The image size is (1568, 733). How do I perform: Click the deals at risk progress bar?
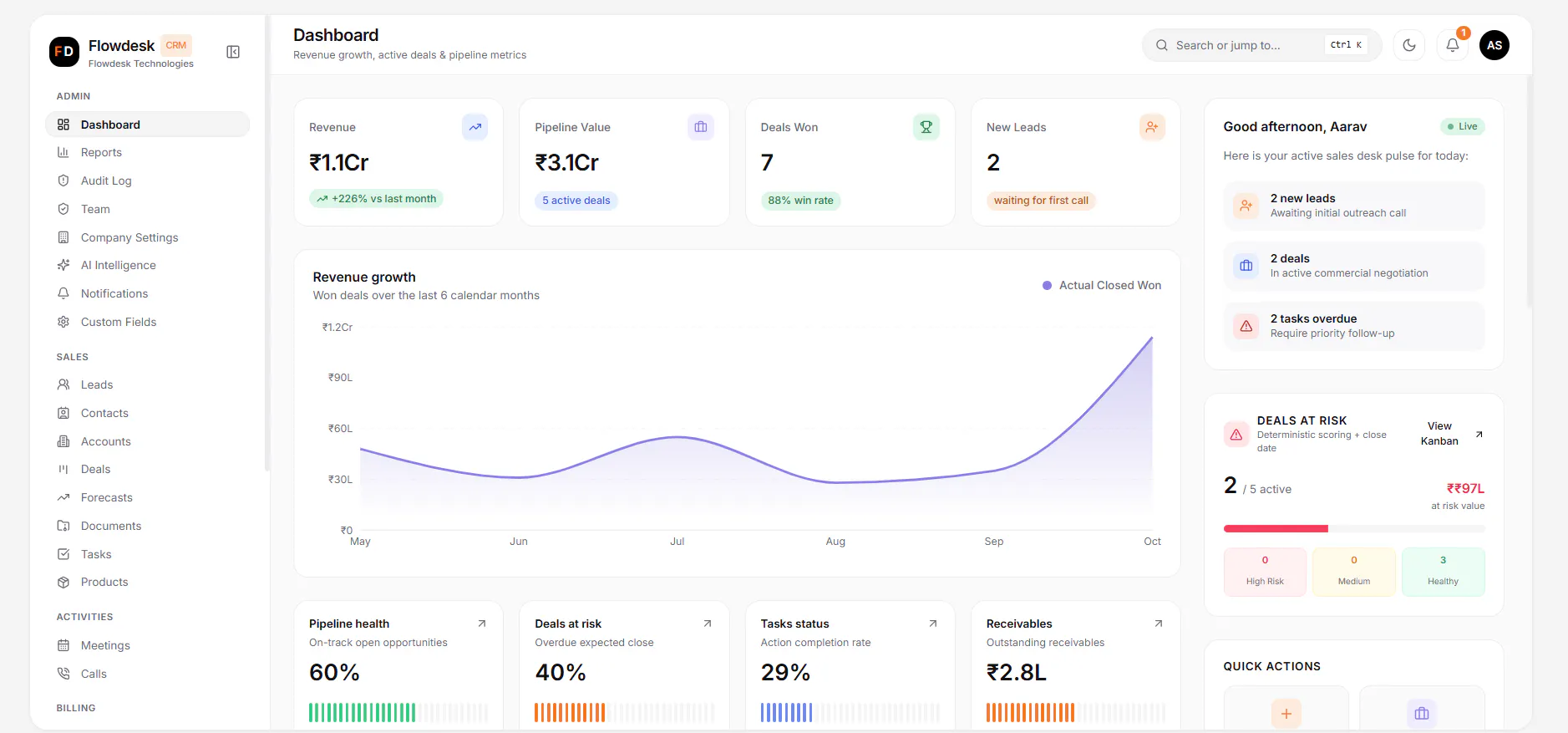click(x=1354, y=528)
